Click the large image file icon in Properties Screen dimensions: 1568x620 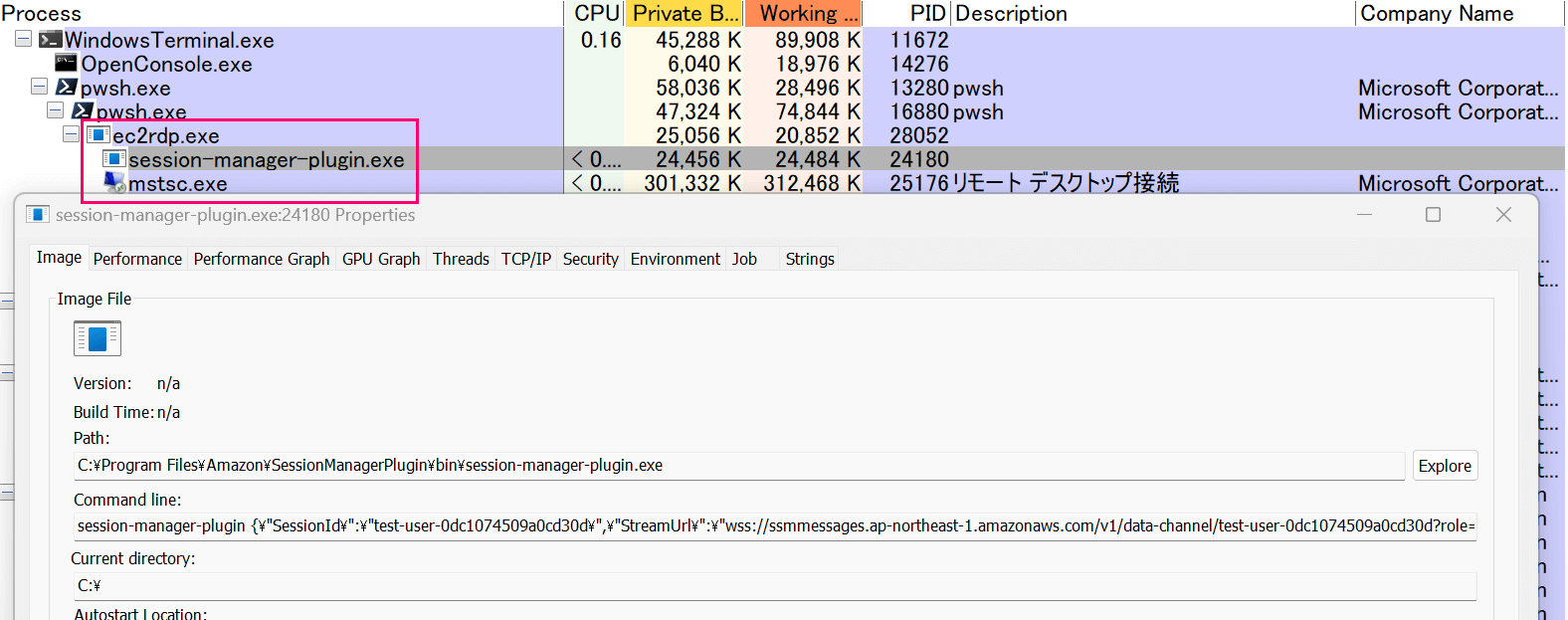pos(98,338)
